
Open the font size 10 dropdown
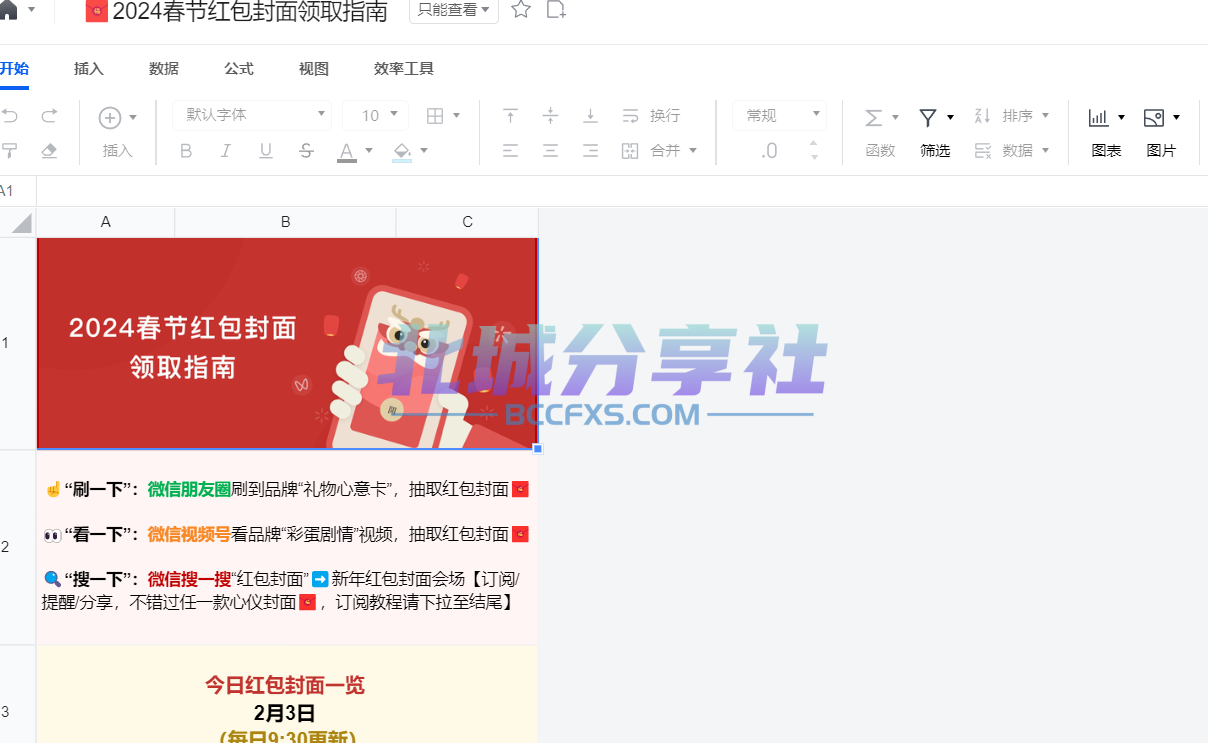(376, 115)
